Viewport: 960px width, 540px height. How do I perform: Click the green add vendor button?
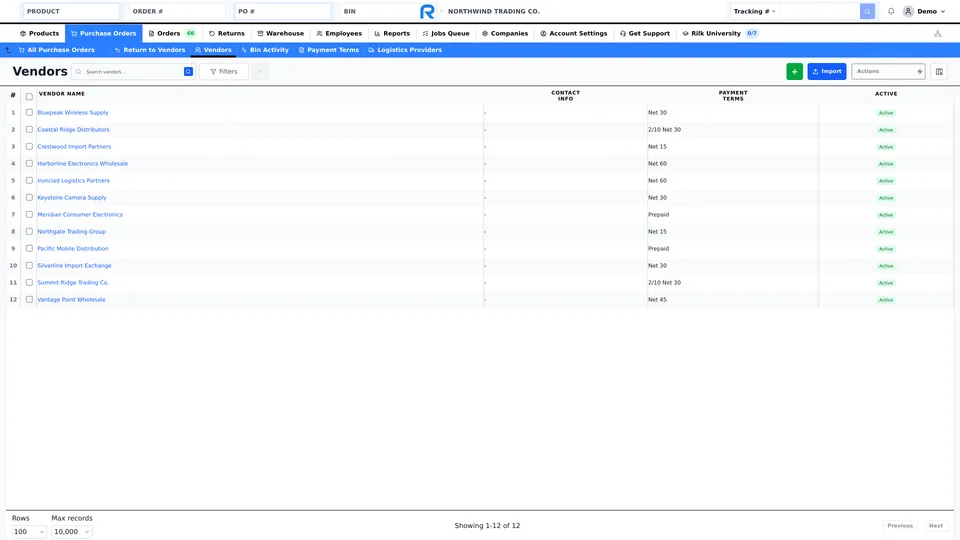794,72
